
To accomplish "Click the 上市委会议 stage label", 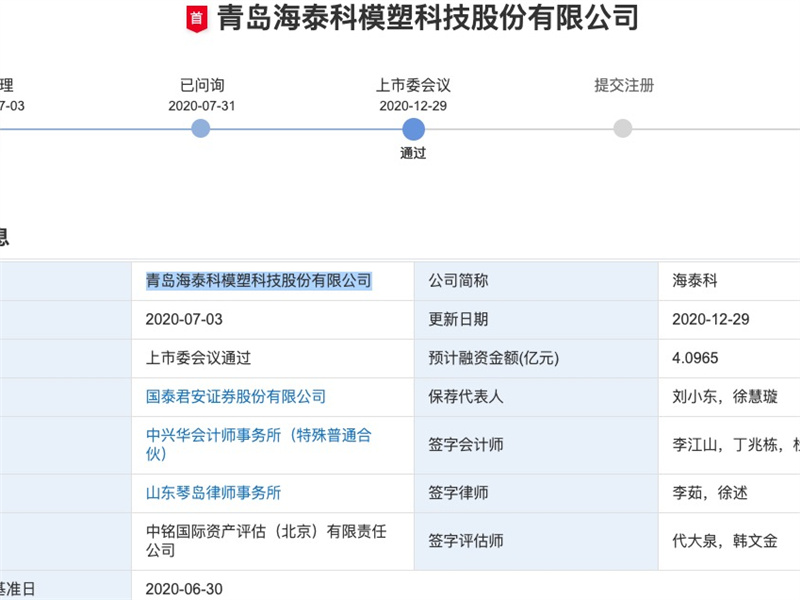I will 413,85.
